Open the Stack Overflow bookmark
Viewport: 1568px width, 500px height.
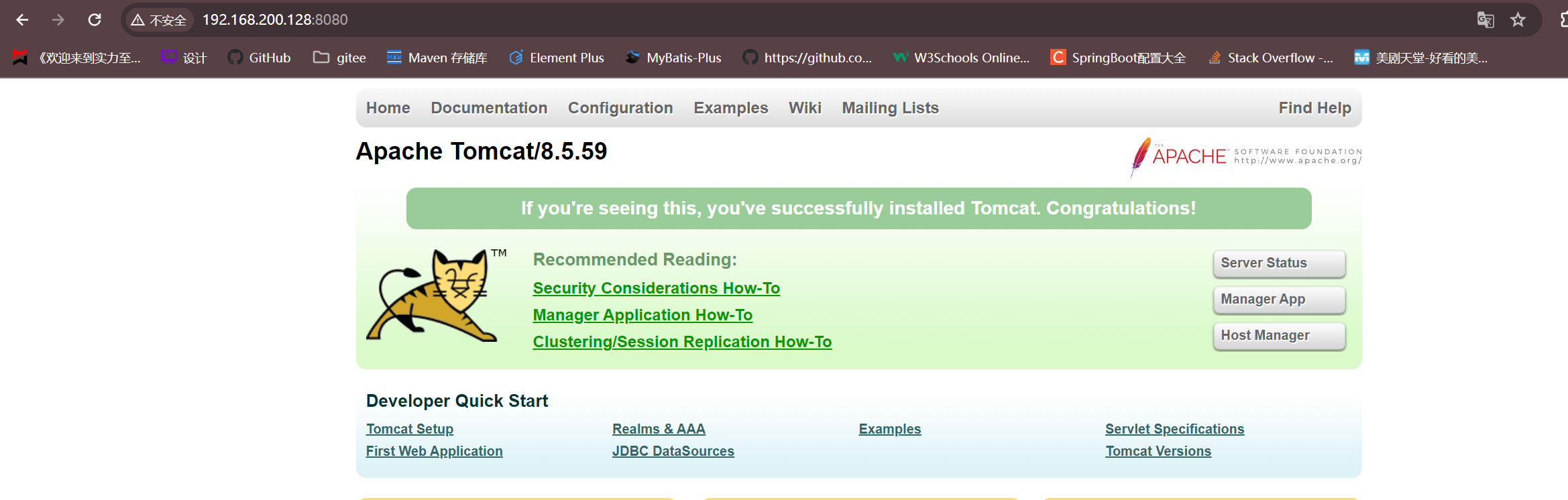tap(1270, 58)
